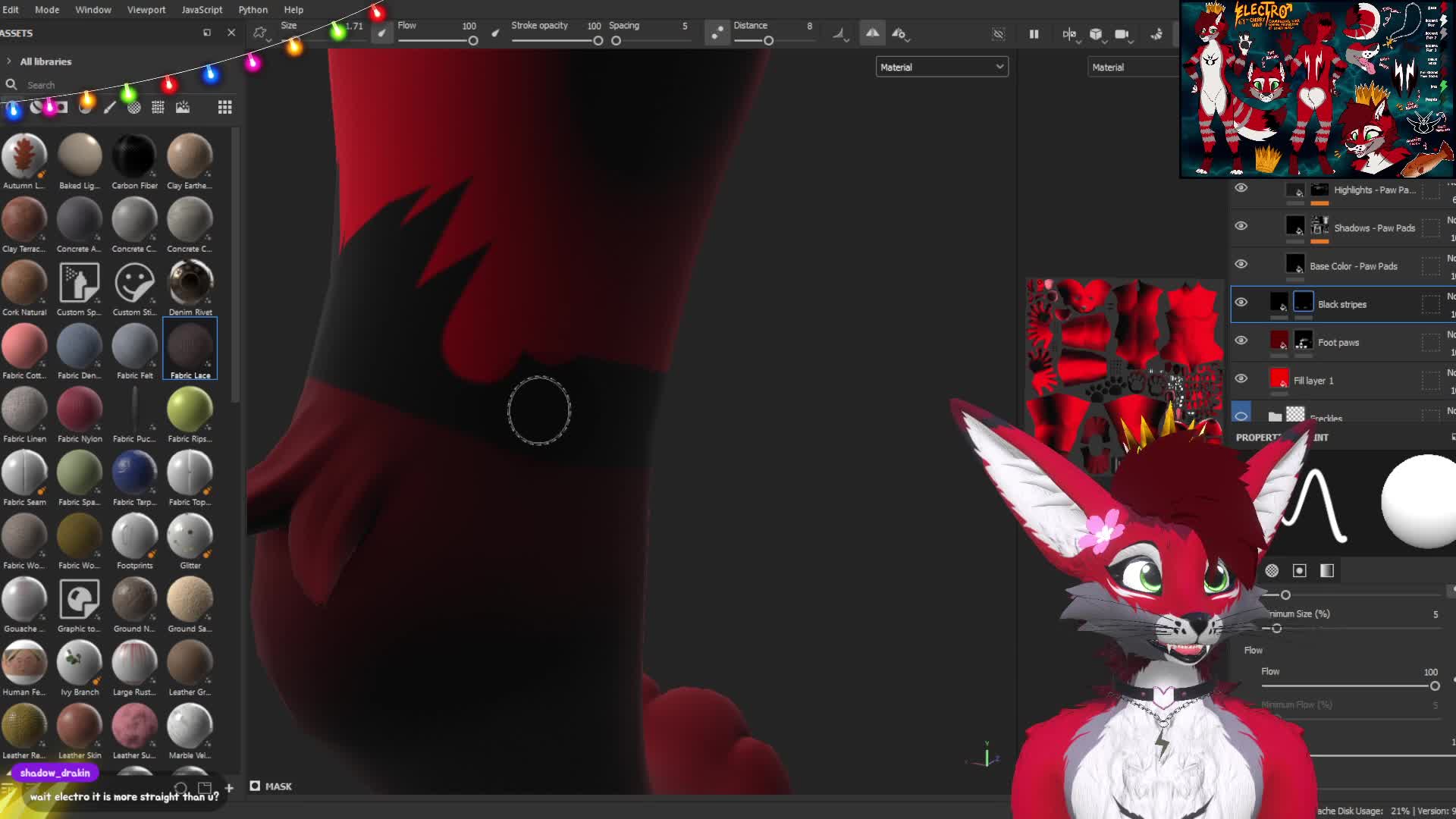Click the polygon selection tool icon
Screen dimensions: 1456x819
pyautogui.click(x=260, y=33)
